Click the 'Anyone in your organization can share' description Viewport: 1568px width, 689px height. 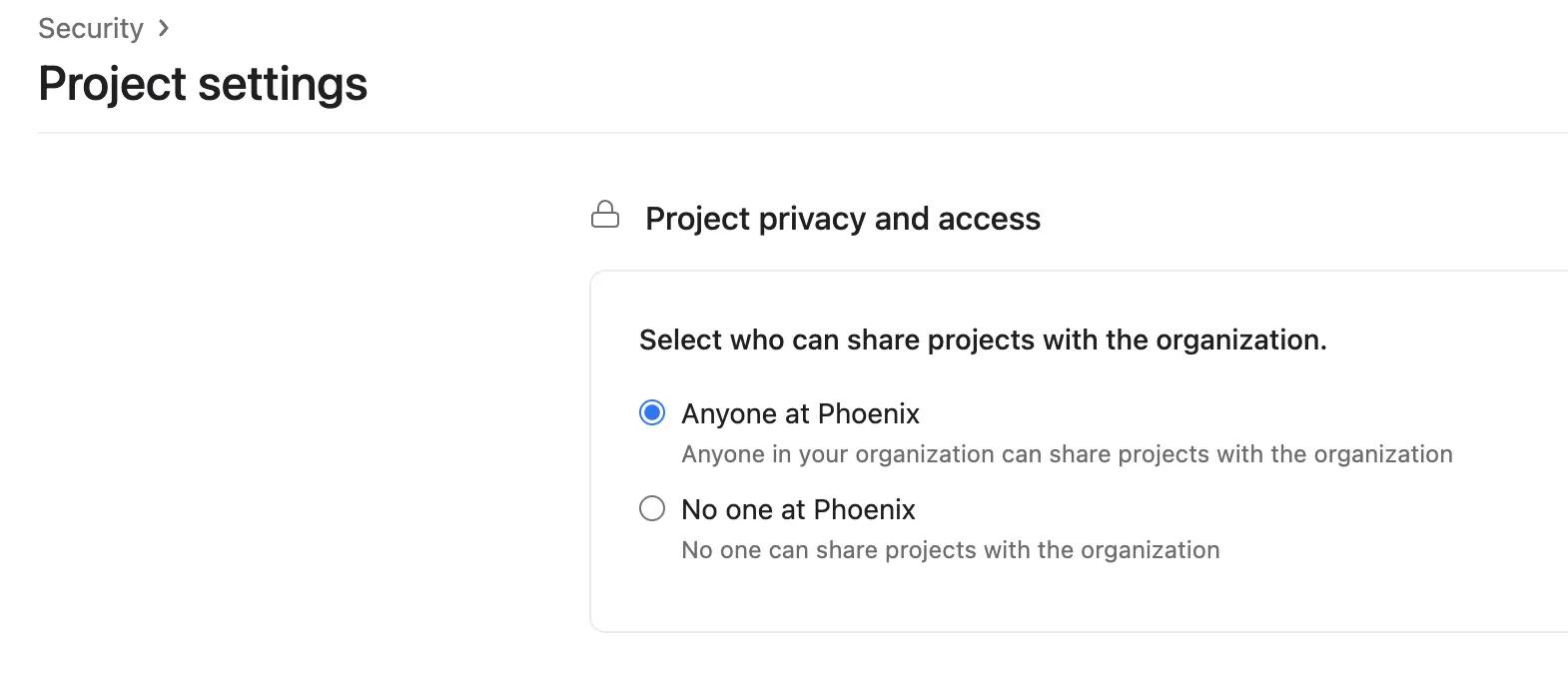(1066, 454)
